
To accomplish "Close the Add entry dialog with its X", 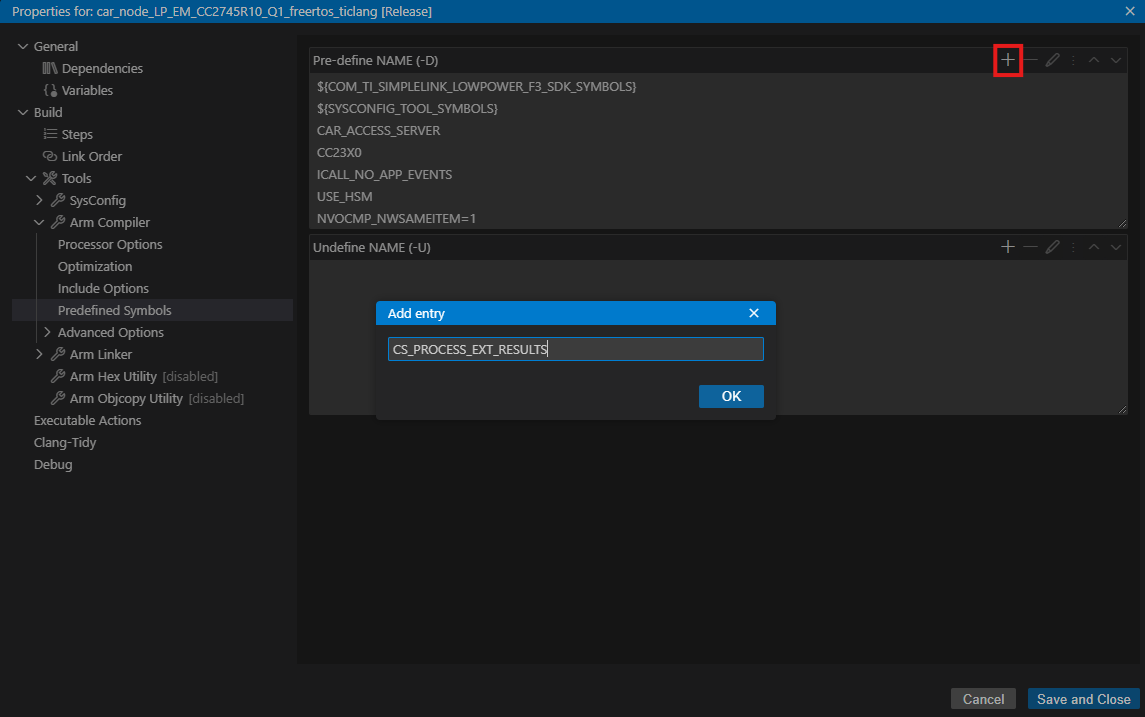I will 754,312.
